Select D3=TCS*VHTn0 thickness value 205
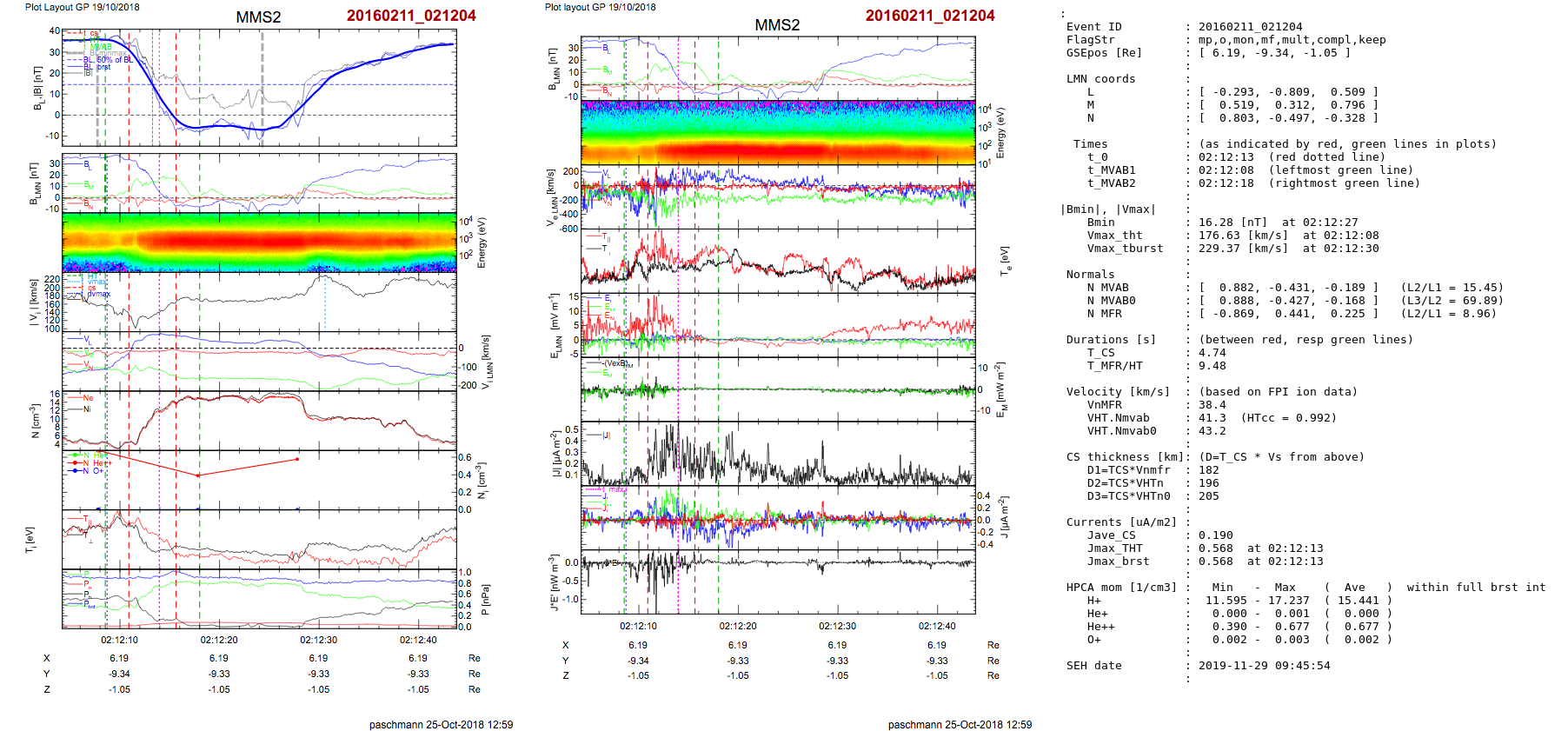Viewport: 1568px width, 731px height. (1209, 496)
